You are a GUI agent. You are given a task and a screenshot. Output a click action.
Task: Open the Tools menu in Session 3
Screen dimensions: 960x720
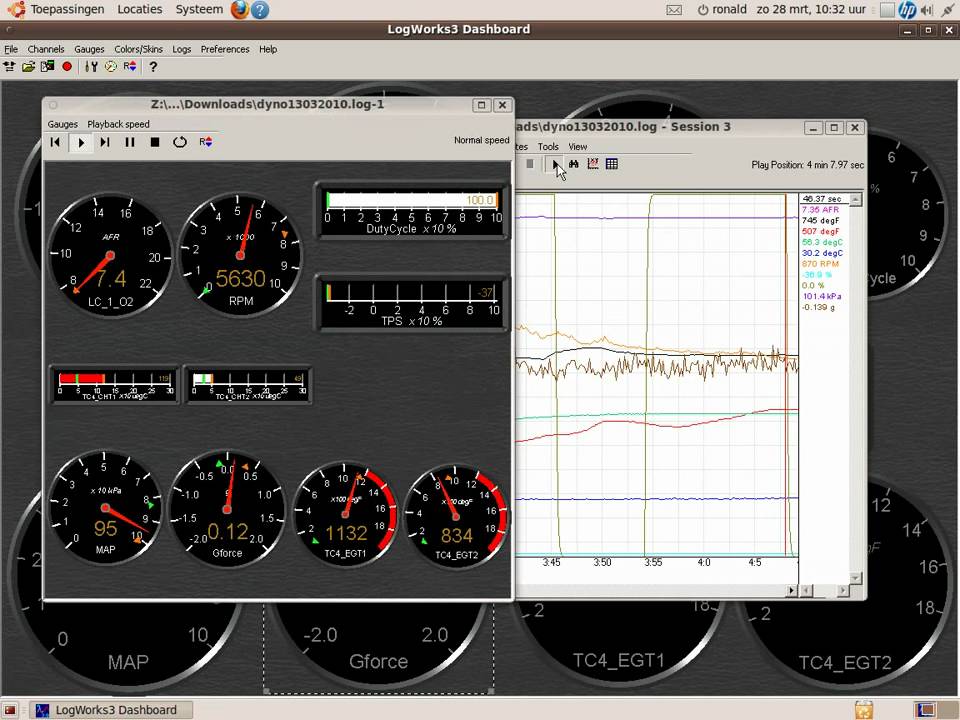[x=548, y=147]
